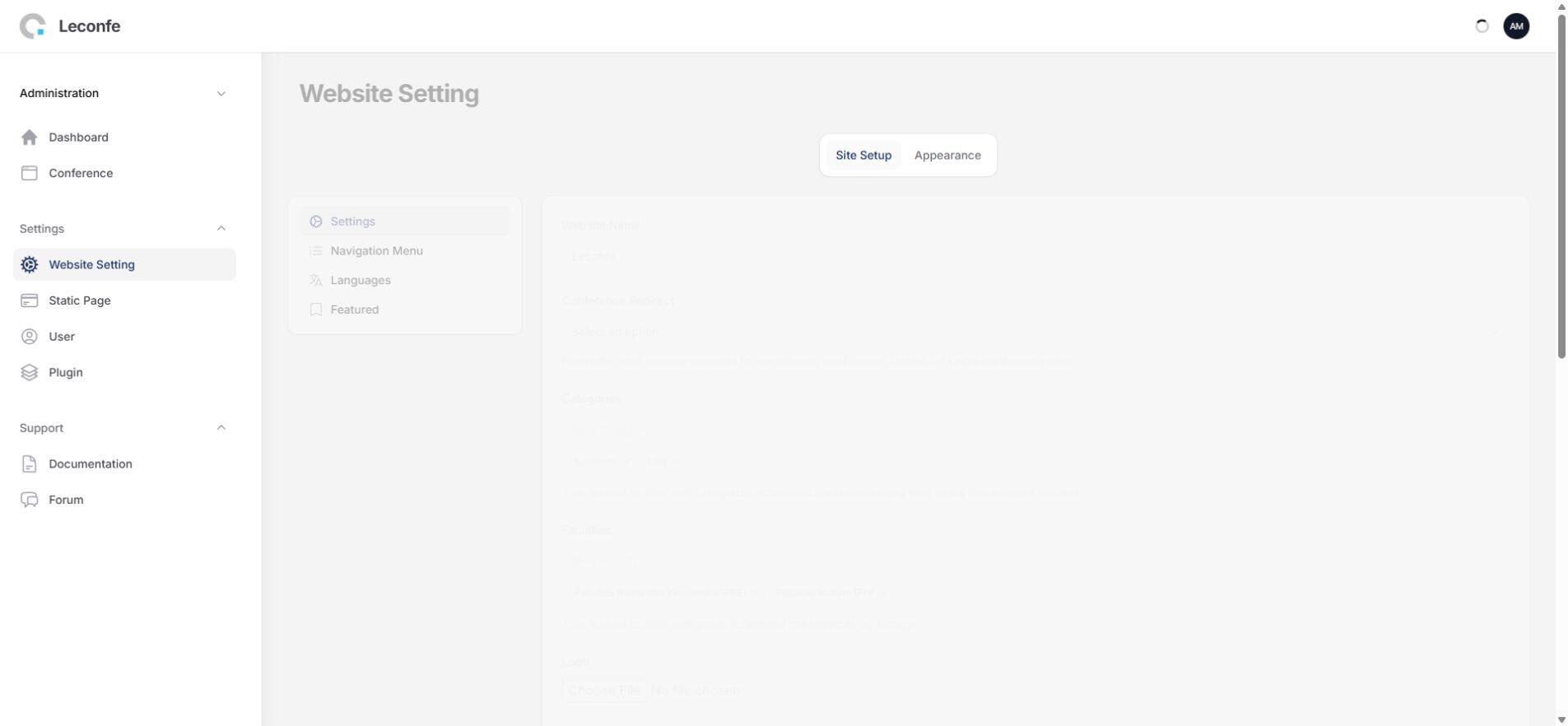Click the Leconfe brand name
1568x726 pixels.
90,26
